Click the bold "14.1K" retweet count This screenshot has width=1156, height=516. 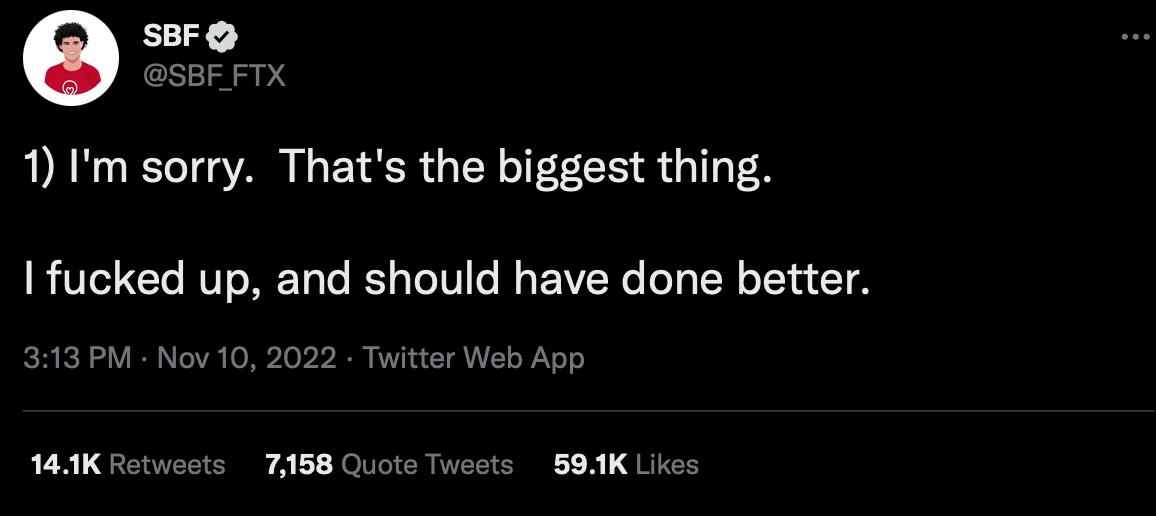[66, 464]
